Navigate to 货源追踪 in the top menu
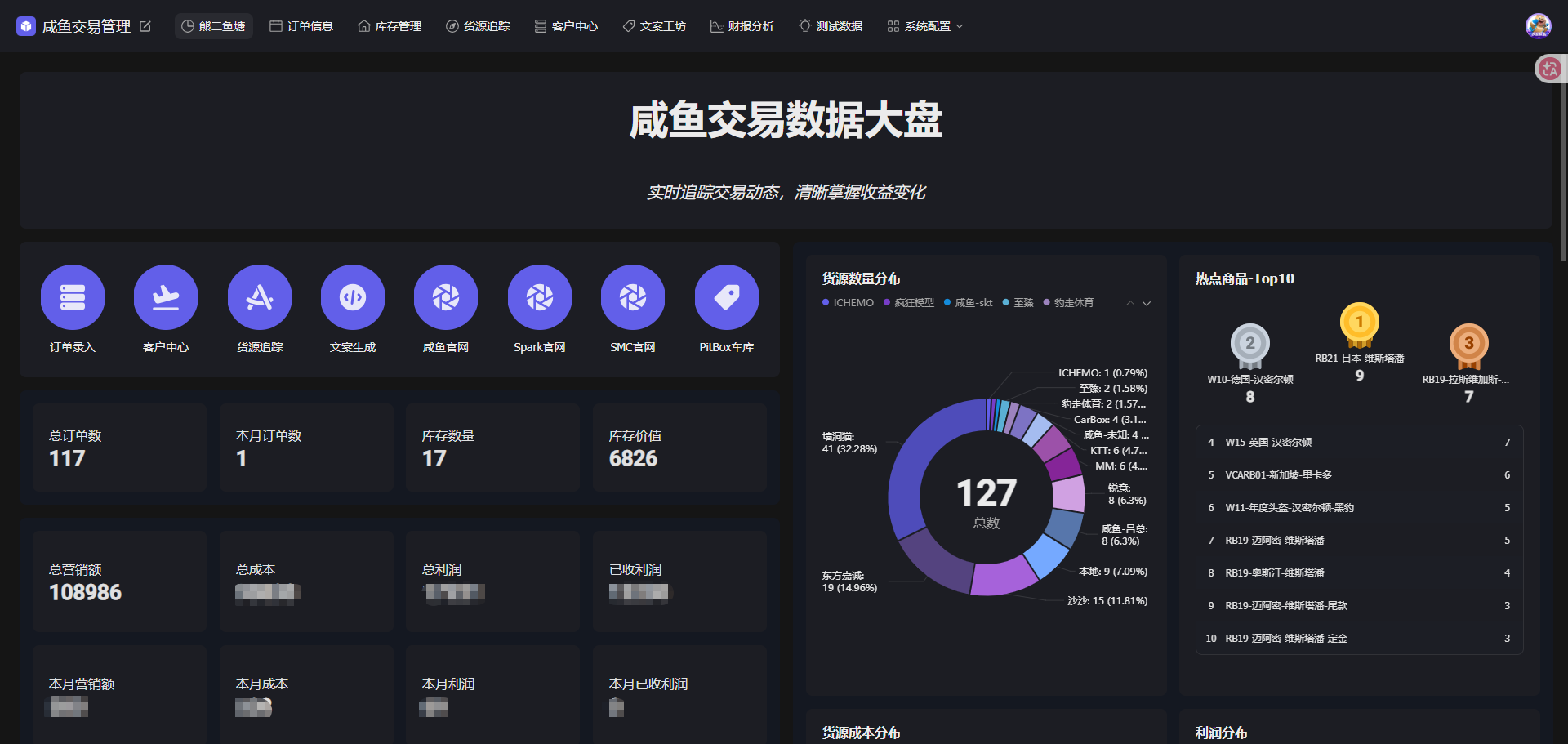This screenshot has width=1568, height=744. pos(478,26)
